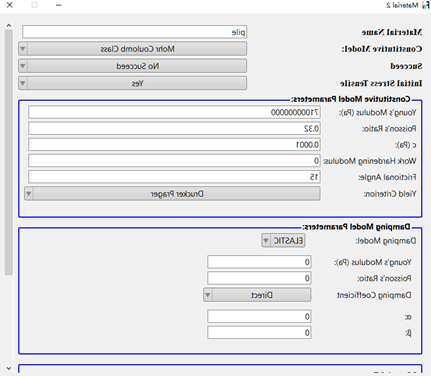Viewport: 431px width, 376px height.
Task: Click the constitutive Young's Modulus field 7100000000
Action: pos(174,113)
